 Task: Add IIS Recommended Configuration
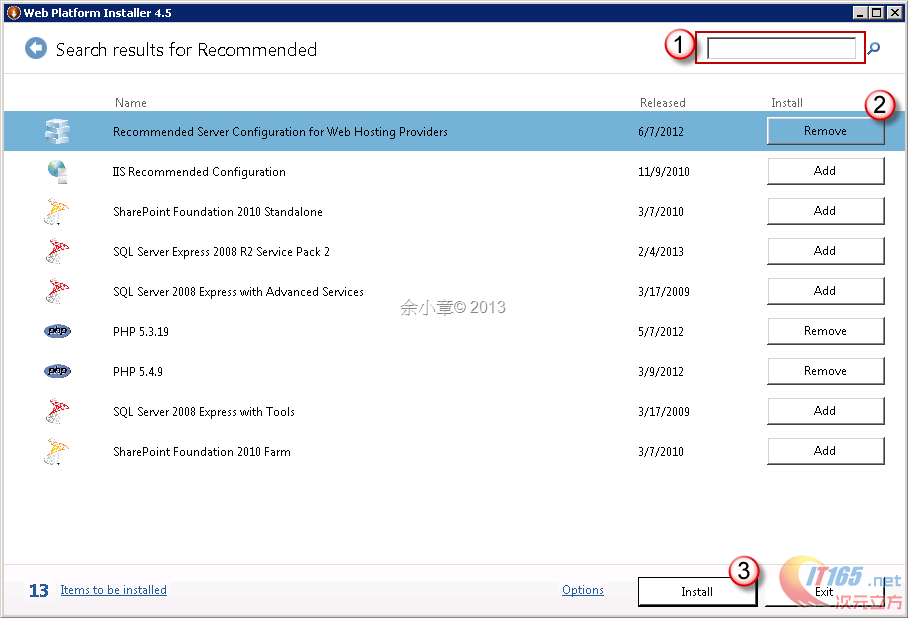(826, 171)
